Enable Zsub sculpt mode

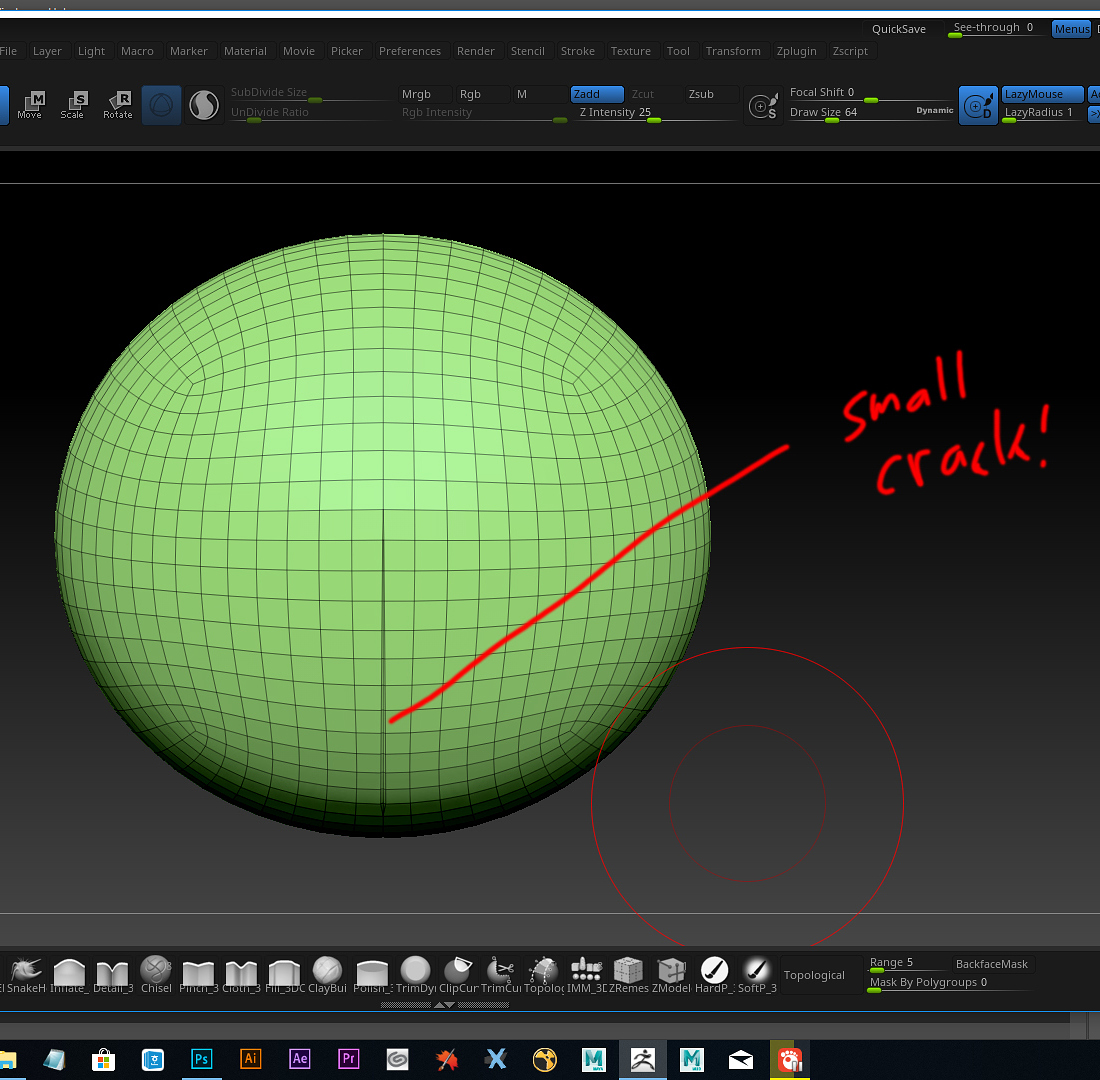712,94
